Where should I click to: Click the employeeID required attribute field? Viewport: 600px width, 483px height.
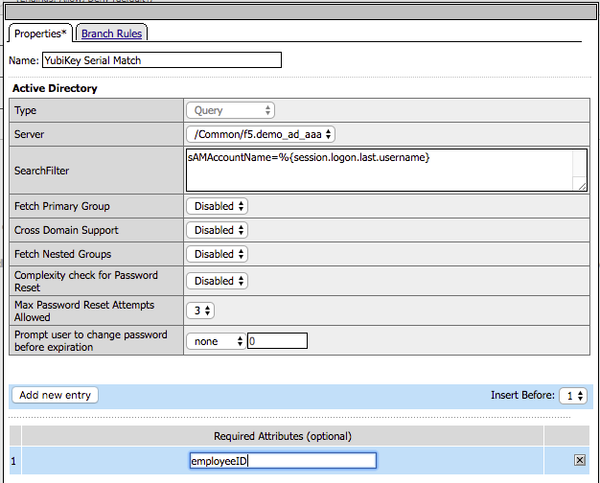(283, 461)
